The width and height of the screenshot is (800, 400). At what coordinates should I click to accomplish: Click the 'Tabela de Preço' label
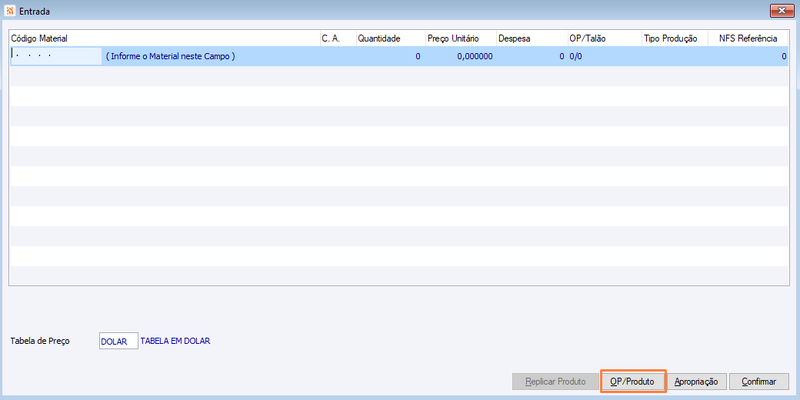click(x=40, y=341)
